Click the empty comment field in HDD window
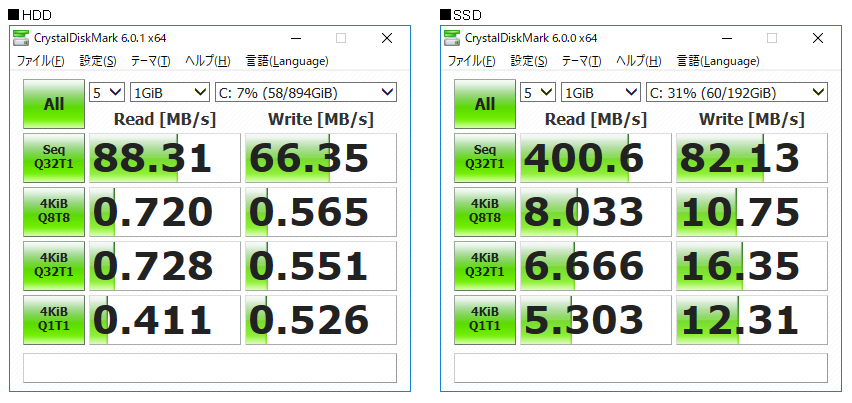852x403 pixels. pos(210,368)
